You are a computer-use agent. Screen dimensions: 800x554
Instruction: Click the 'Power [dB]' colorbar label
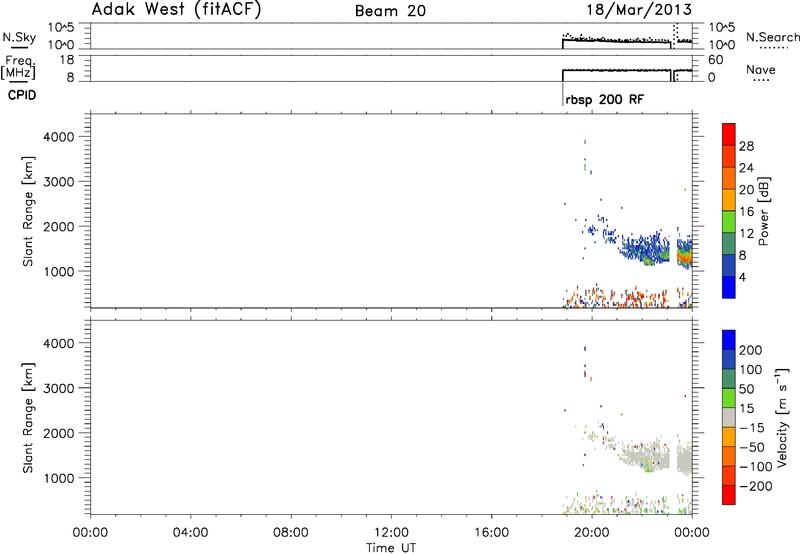pos(763,211)
